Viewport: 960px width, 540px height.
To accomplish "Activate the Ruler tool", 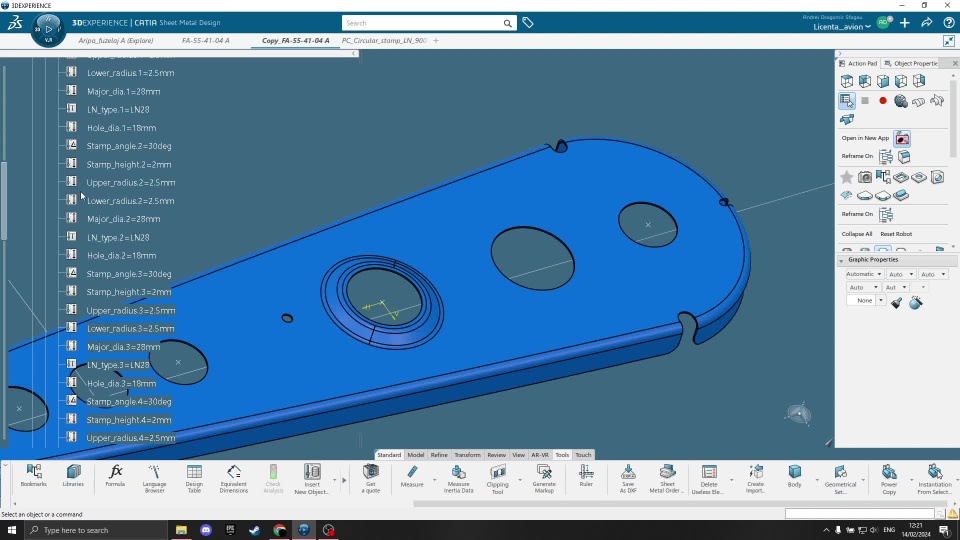I will [x=586, y=476].
